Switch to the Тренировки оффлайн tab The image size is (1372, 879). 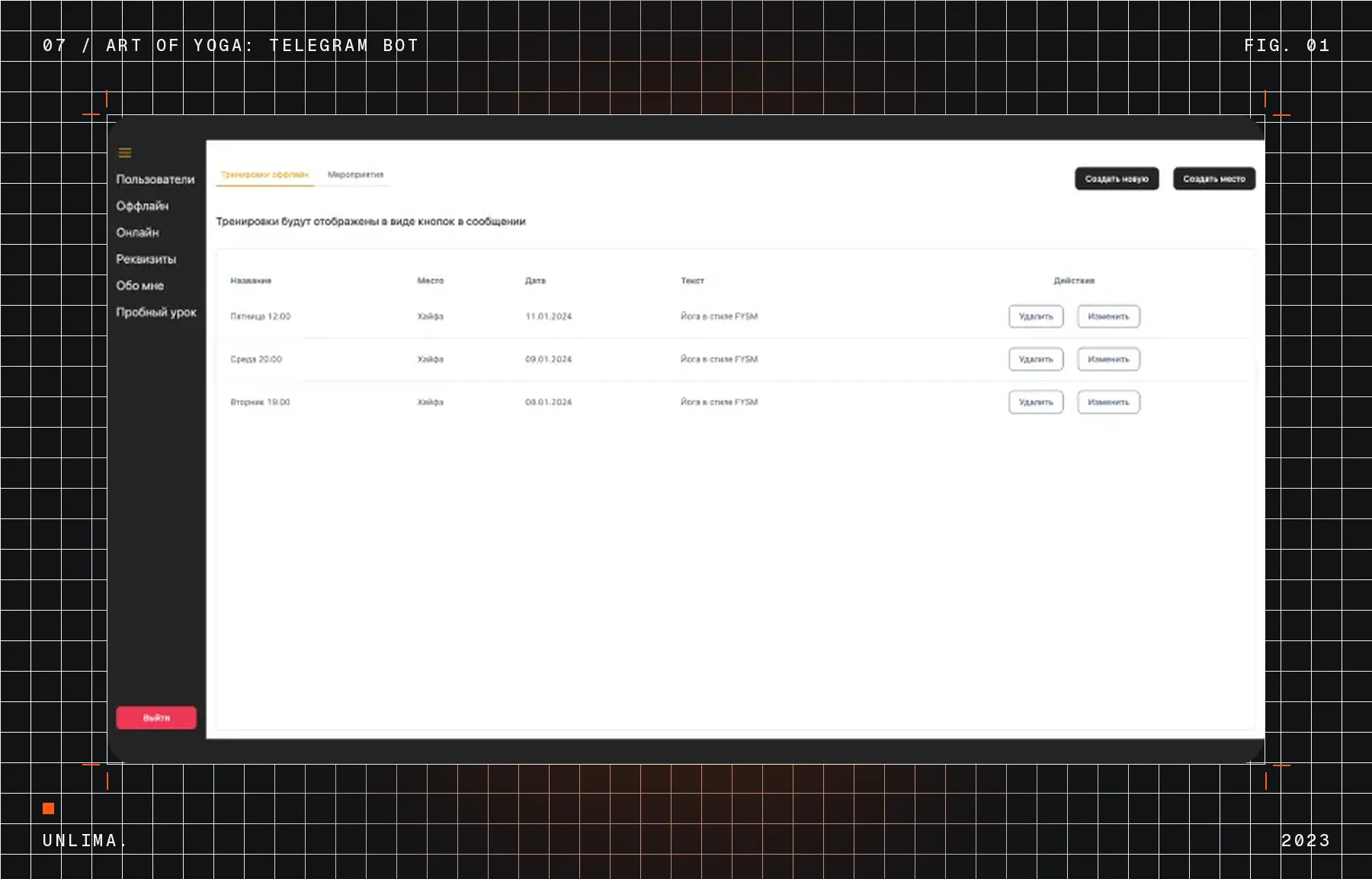[x=264, y=175]
